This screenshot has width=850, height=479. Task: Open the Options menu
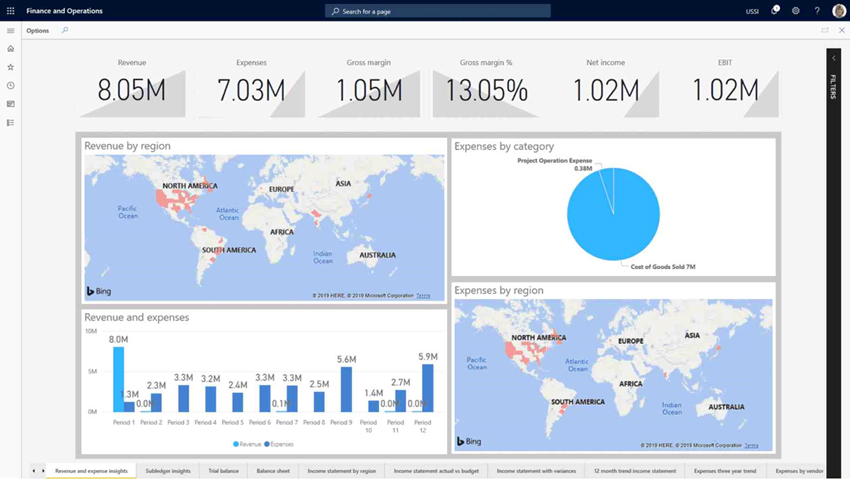37,31
